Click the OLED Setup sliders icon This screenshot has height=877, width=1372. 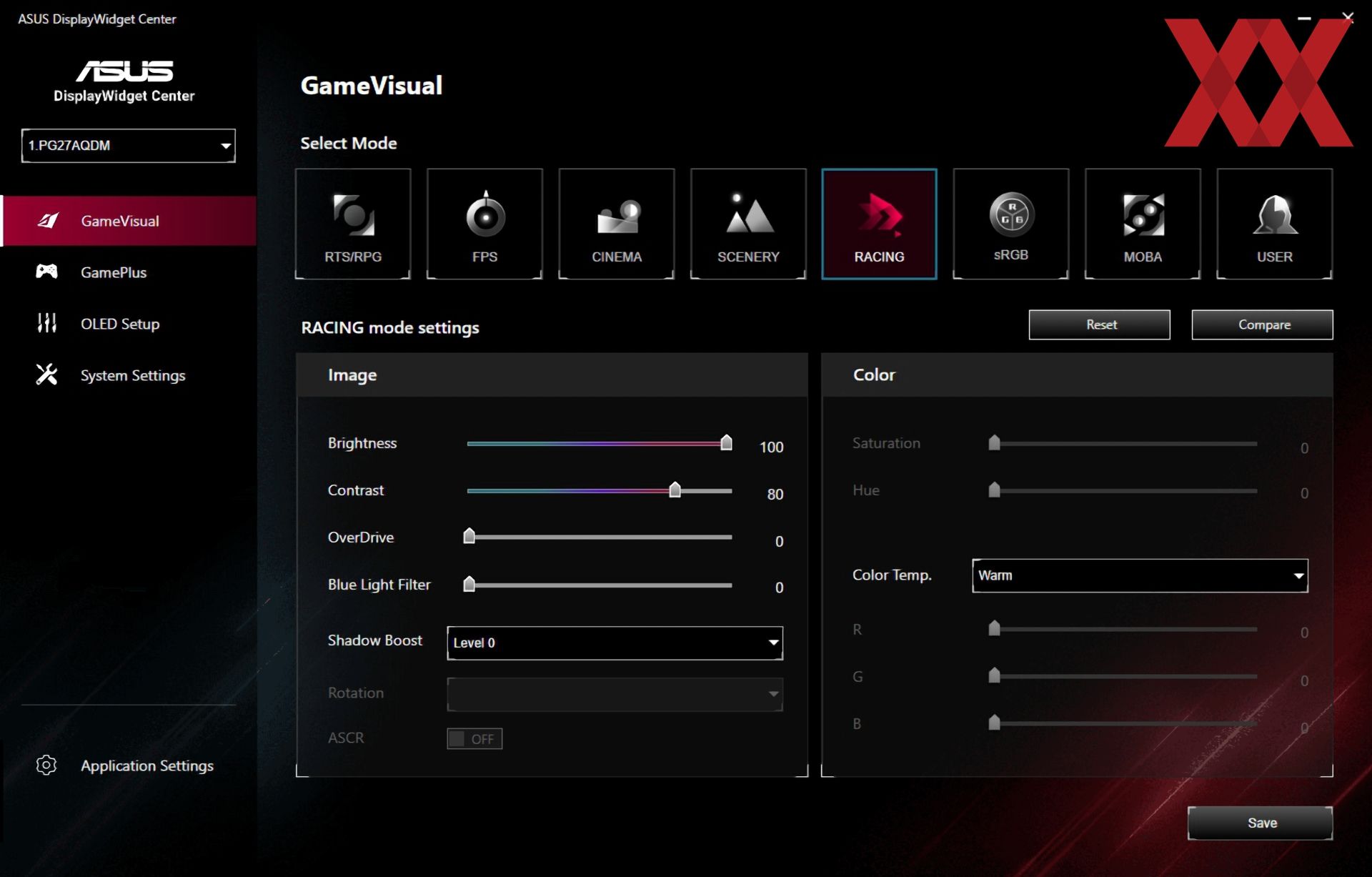tap(47, 323)
